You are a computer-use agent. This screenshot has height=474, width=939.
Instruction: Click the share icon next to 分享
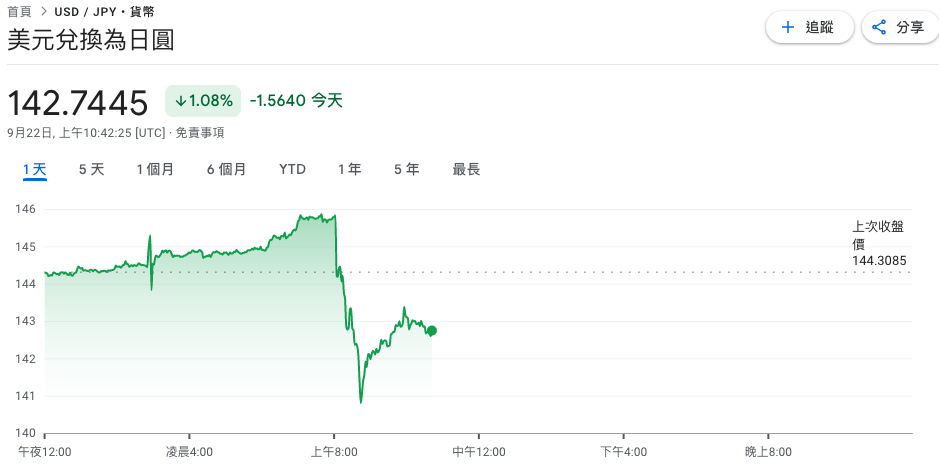tap(879, 27)
